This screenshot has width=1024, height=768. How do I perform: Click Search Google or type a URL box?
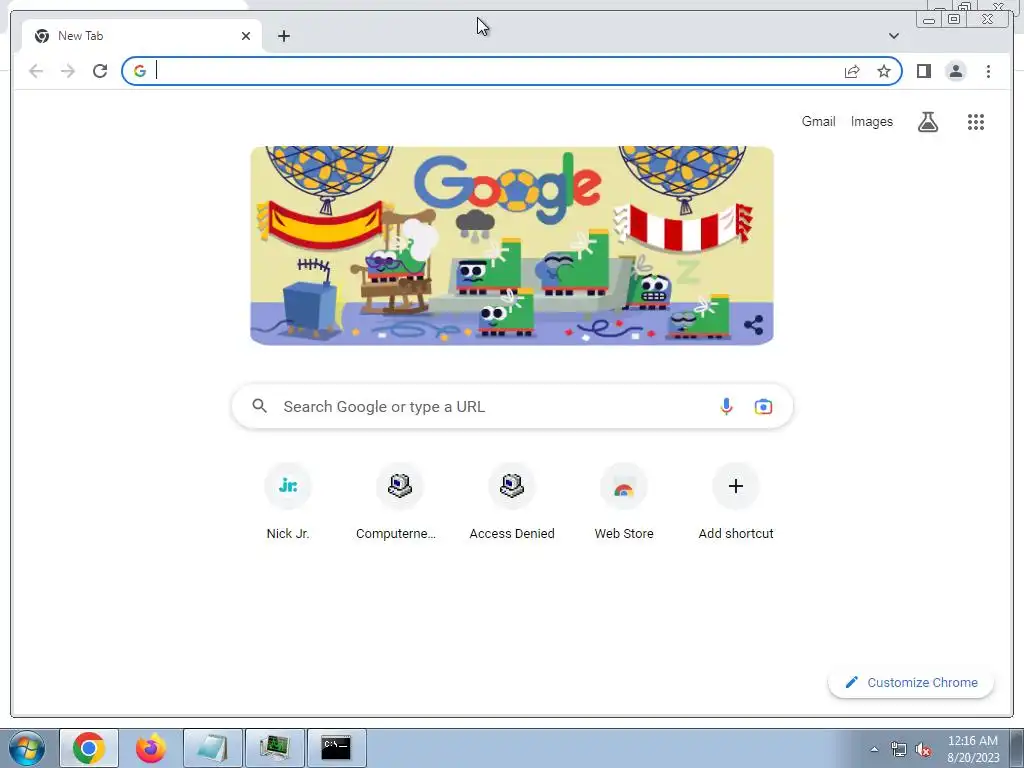pyautogui.click(x=512, y=406)
